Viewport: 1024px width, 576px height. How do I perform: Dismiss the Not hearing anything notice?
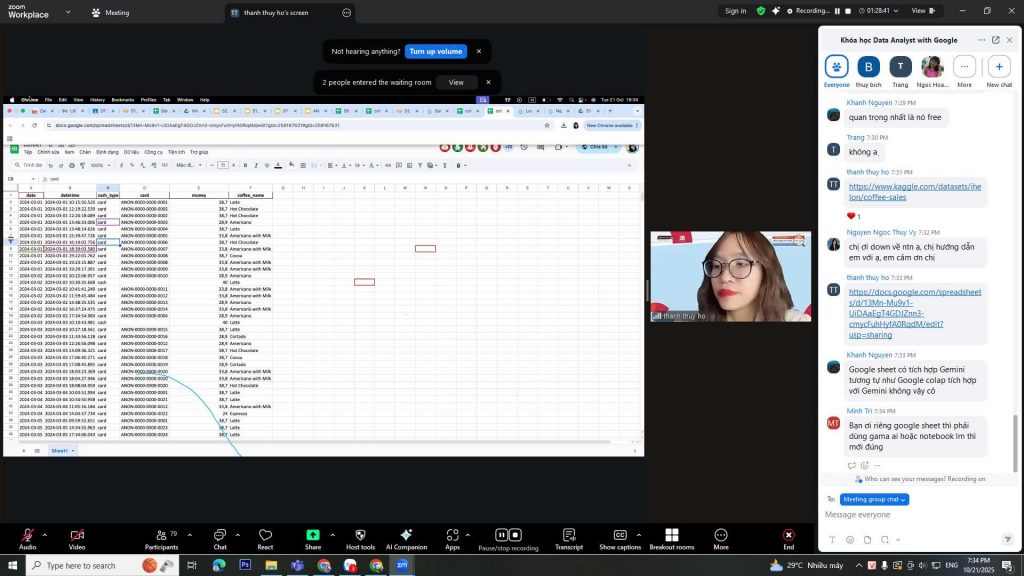pyautogui.click(x=479, y=52)
